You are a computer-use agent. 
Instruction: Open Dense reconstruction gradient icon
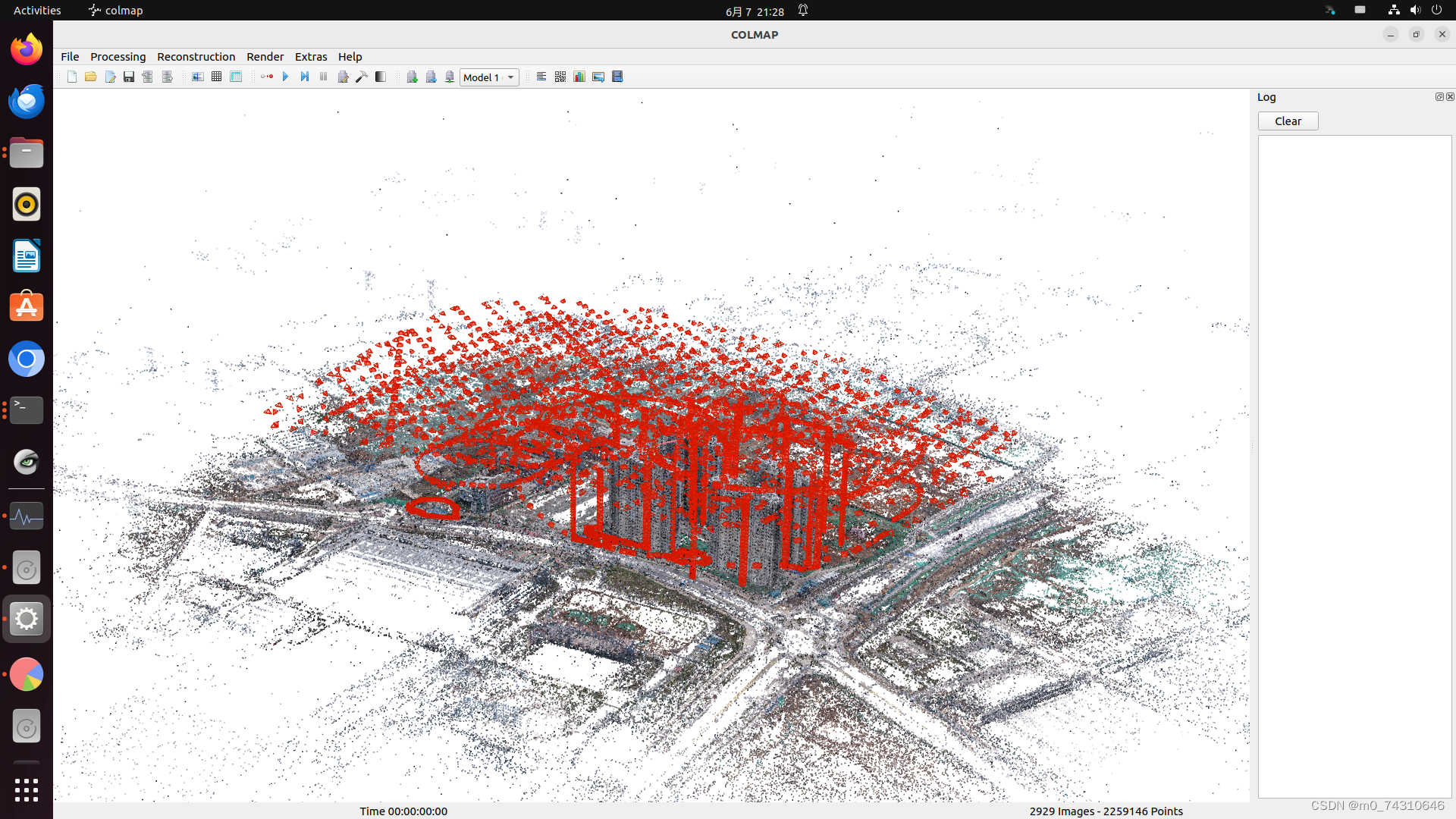[381, 77]
